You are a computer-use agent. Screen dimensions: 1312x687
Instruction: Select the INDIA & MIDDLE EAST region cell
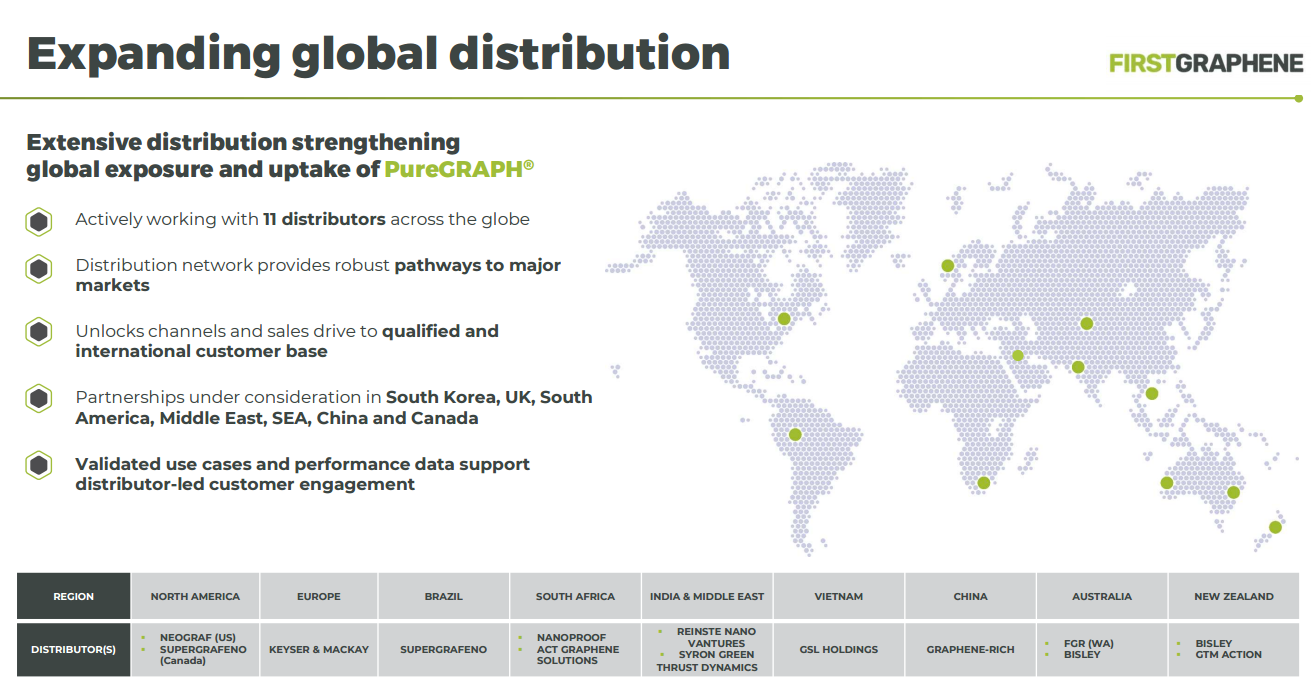[x=707, y=596]
